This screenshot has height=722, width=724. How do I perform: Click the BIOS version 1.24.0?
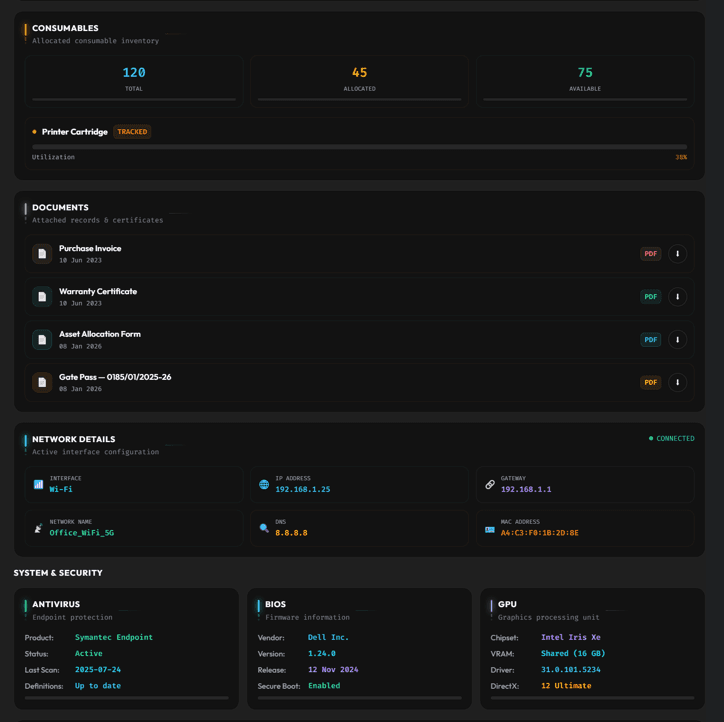point(322,653)
